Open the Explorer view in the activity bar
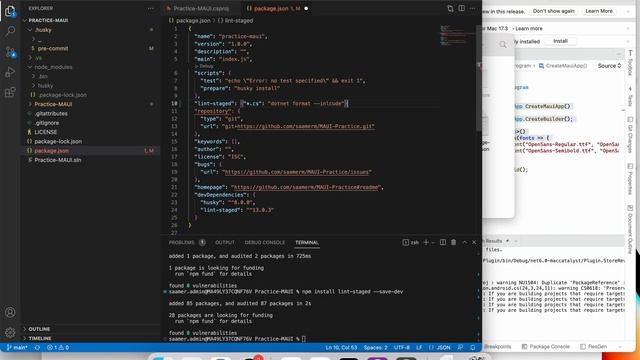This screenshot has width=640, height=360. pyautogui.click(x=10, y=11)
